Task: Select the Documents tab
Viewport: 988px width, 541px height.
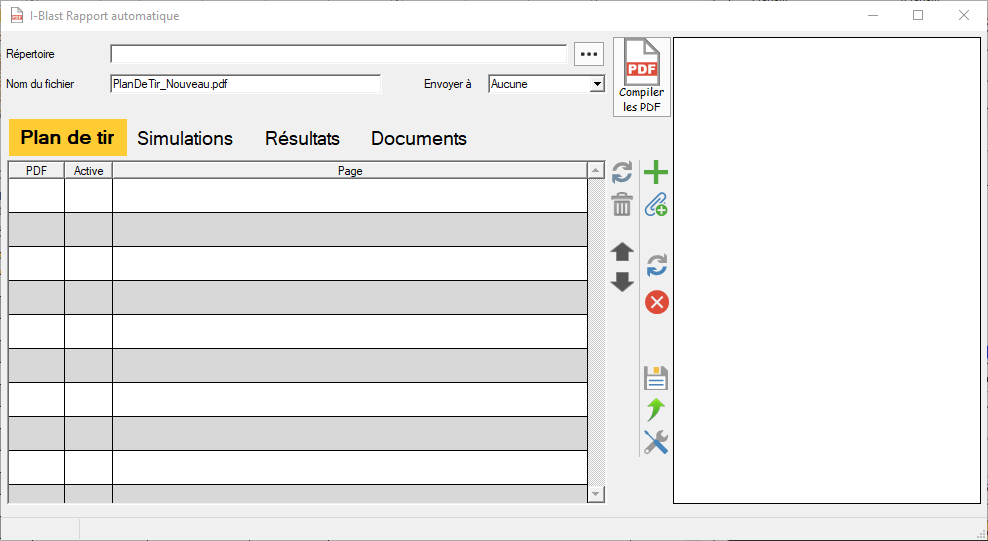Action: click(x=419, y=139)
